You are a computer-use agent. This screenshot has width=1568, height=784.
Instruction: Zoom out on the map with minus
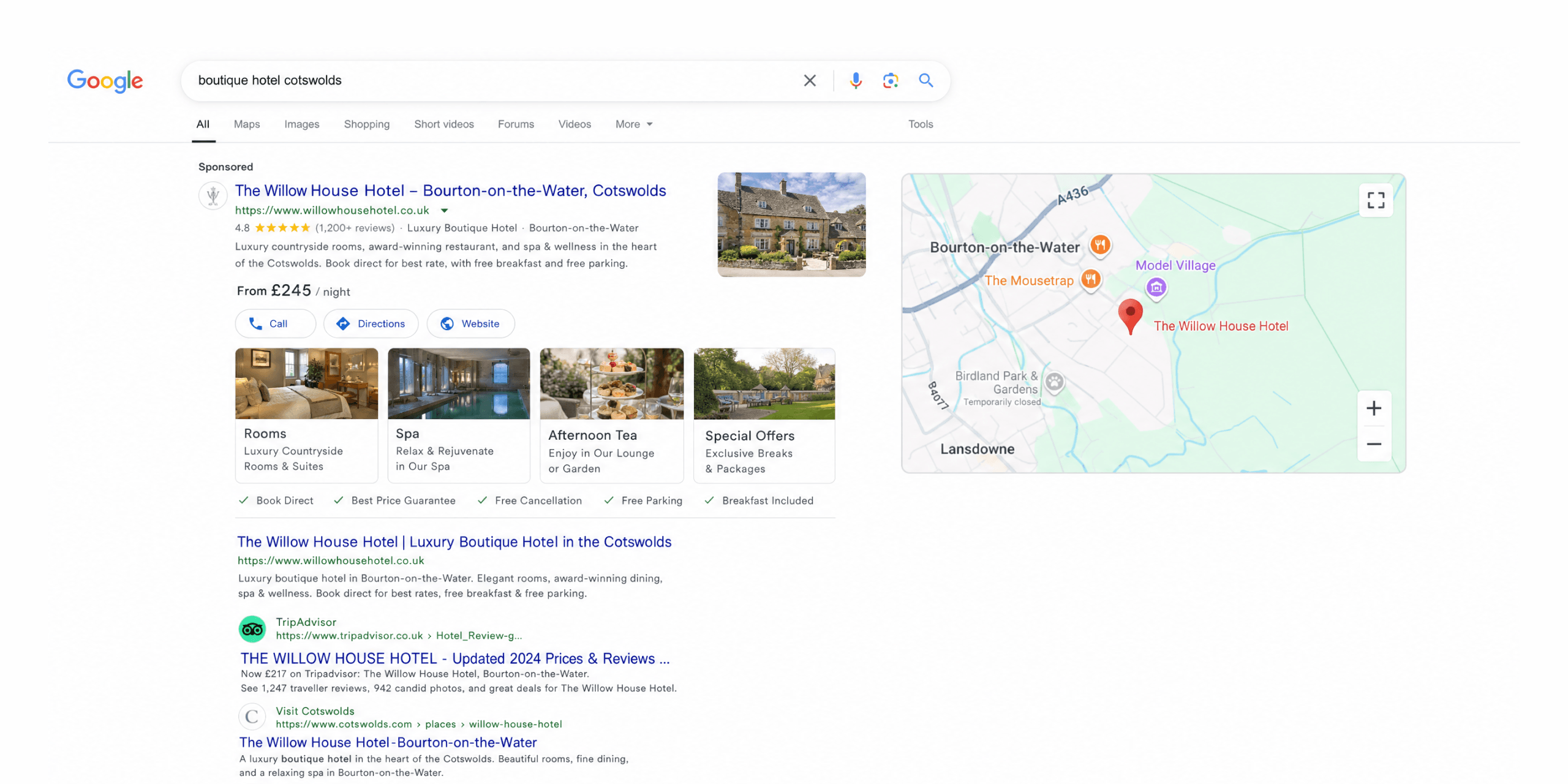tap(1373, 443)
